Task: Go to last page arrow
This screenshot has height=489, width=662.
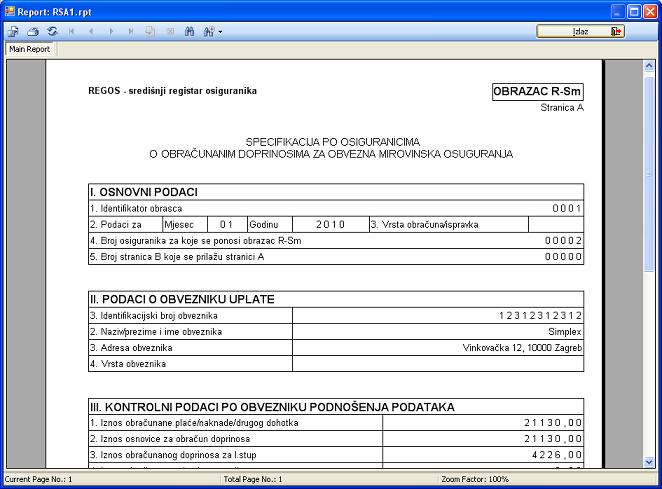Action: point(129,31)
